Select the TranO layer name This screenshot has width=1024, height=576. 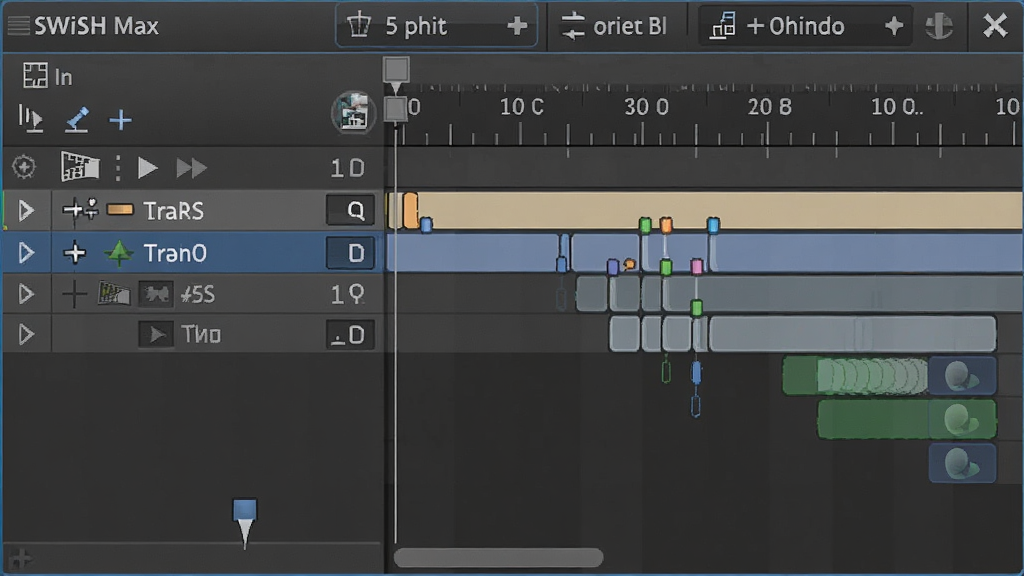tap(175, 253)
